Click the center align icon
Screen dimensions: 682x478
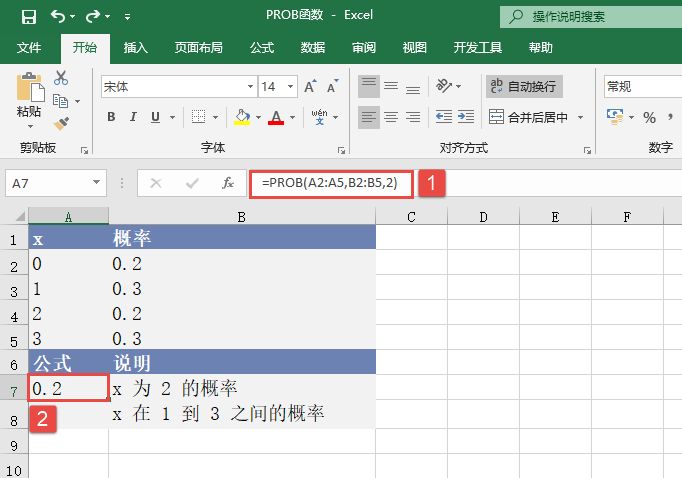point(392,117)
